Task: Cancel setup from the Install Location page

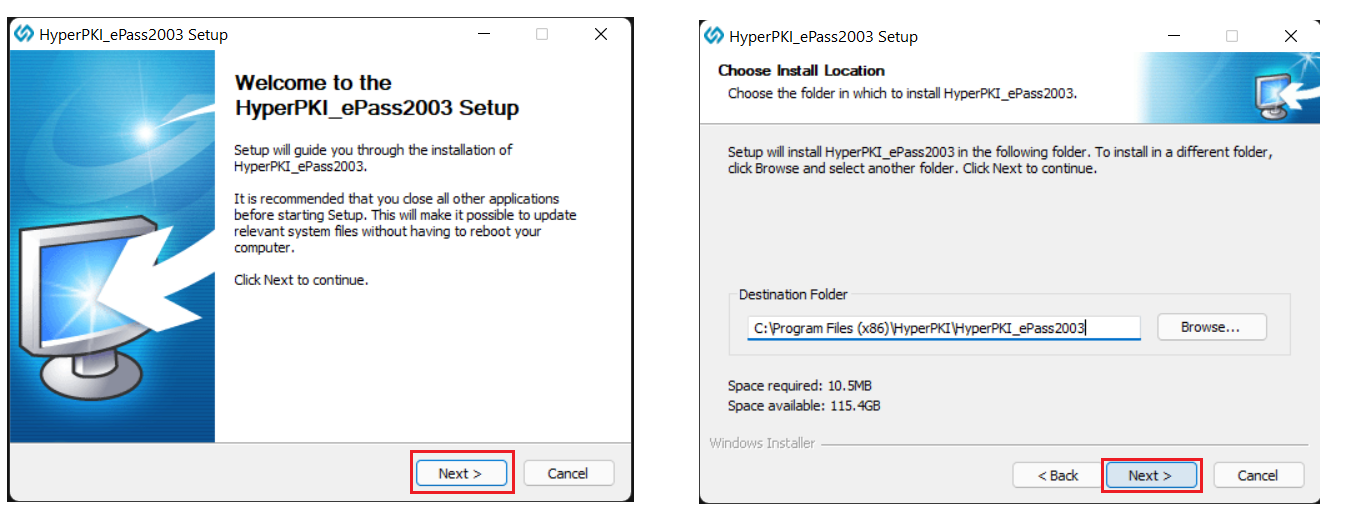Action: (1257, 475)
